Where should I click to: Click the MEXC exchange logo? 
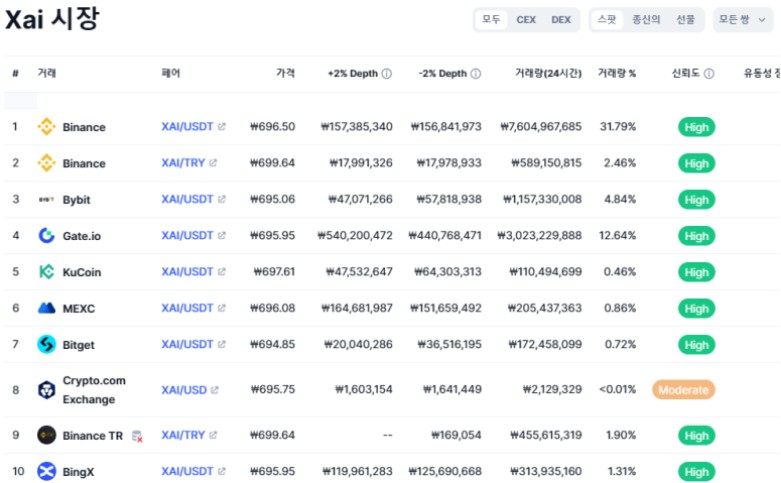coord(46,308)
